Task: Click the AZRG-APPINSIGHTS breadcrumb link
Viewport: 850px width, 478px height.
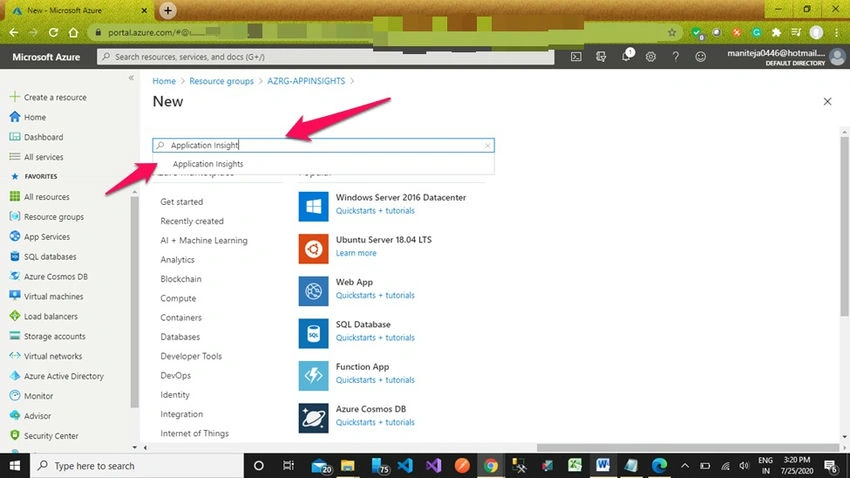Action: [x=306, y=81]
